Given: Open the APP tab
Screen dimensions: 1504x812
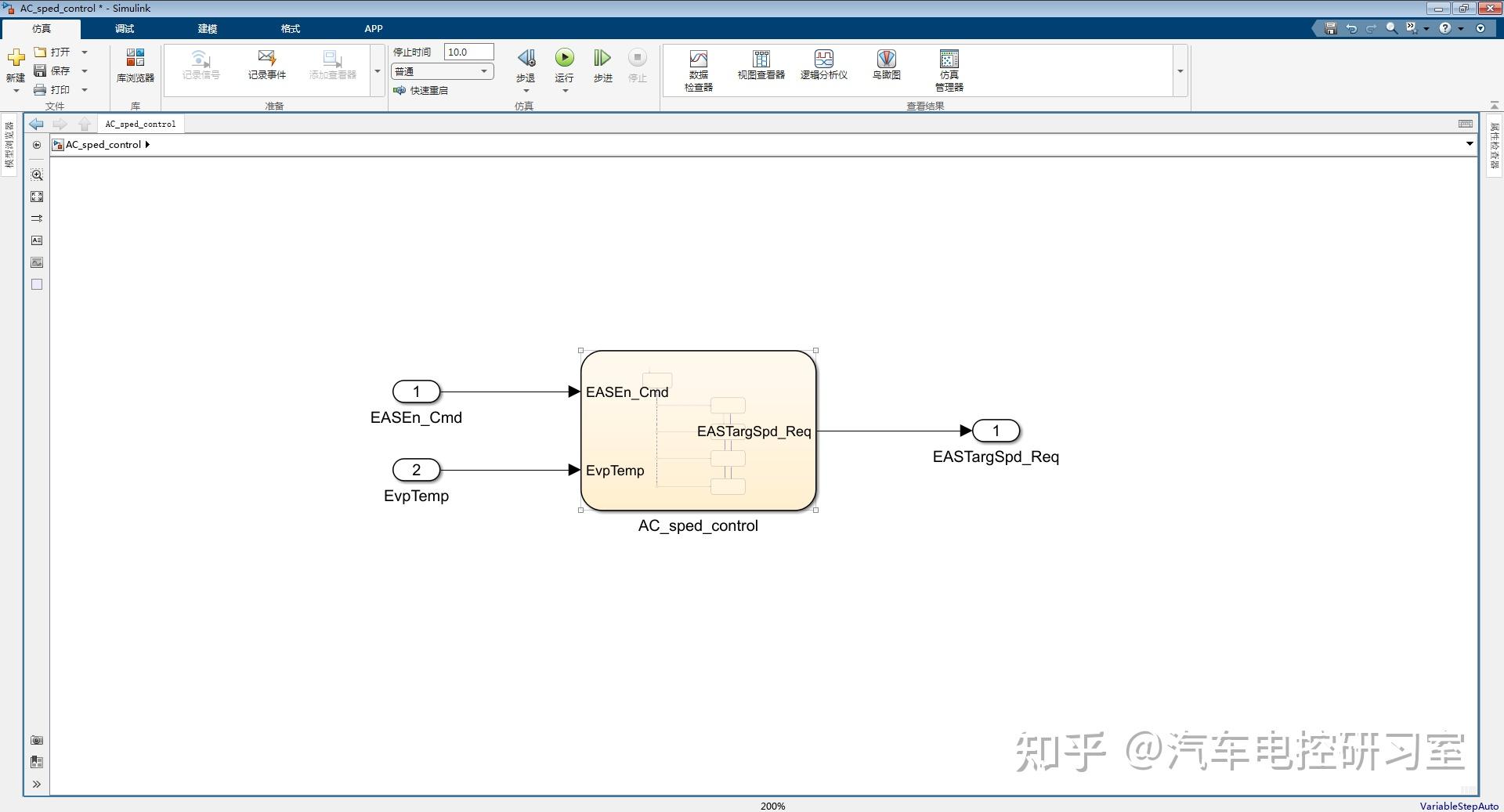Looking at the screenshot, I should [373, 28].
